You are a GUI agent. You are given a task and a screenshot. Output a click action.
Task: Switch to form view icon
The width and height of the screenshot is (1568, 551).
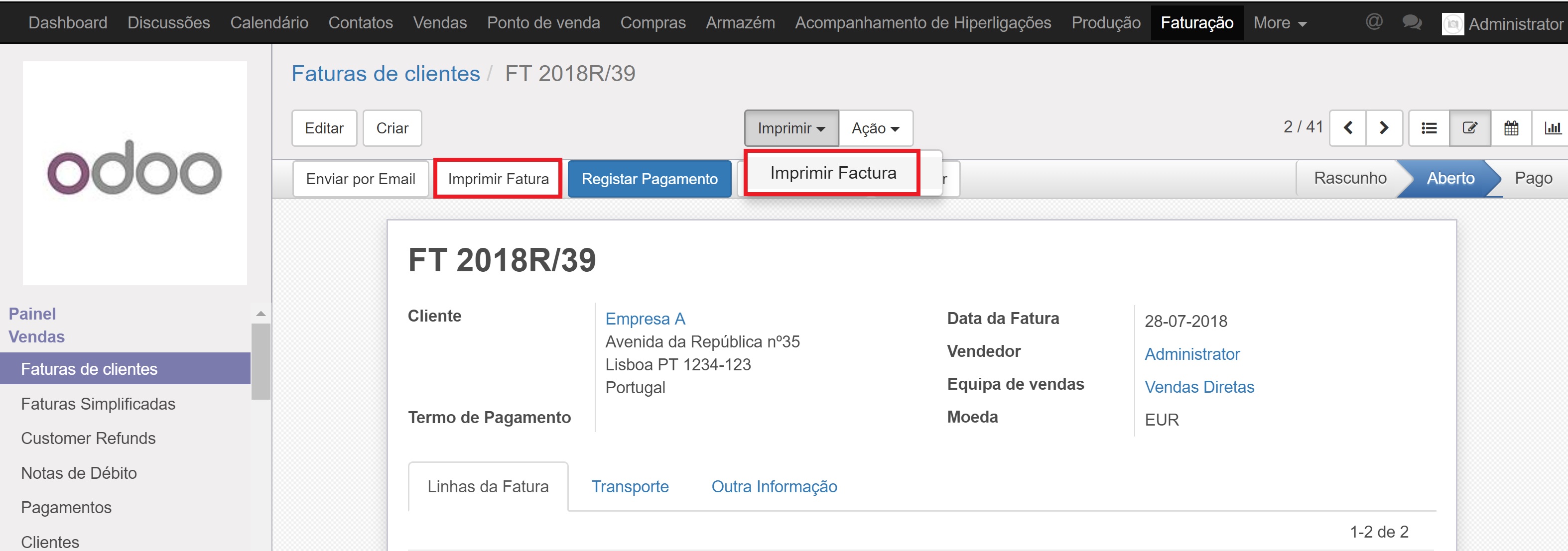[1469, 128]
